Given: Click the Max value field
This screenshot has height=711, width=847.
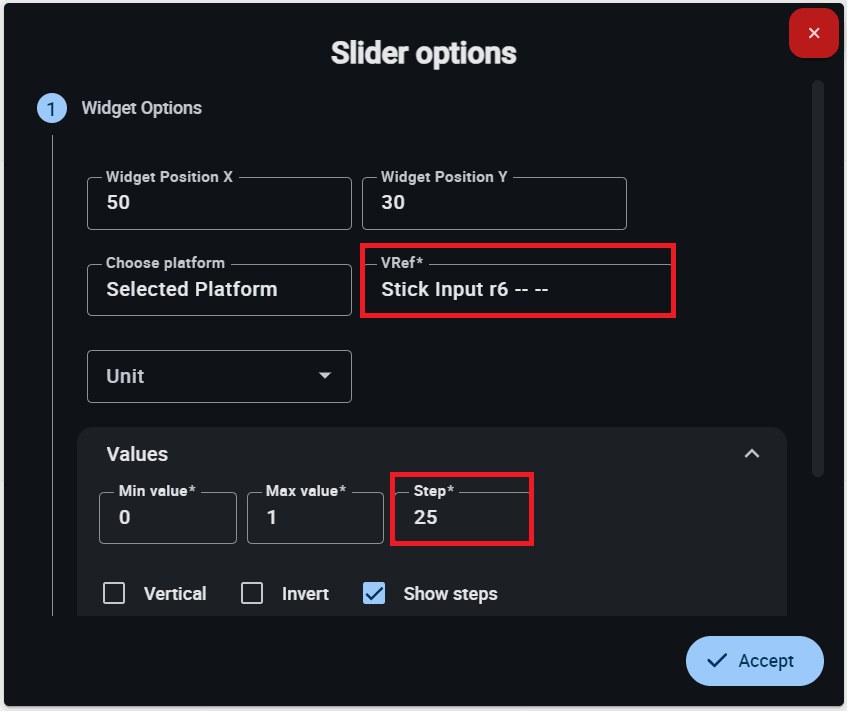Looking at the screenshot, I should point(315,518).
